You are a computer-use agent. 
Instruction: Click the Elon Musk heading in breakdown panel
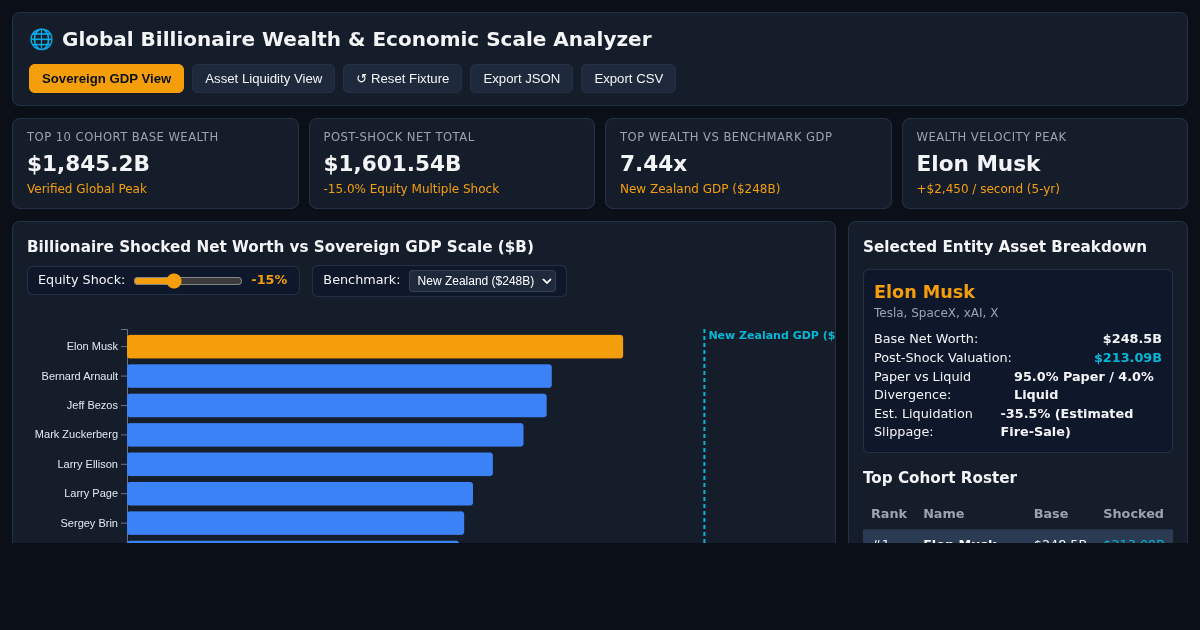pyautogui.click(x=924, y=292)
